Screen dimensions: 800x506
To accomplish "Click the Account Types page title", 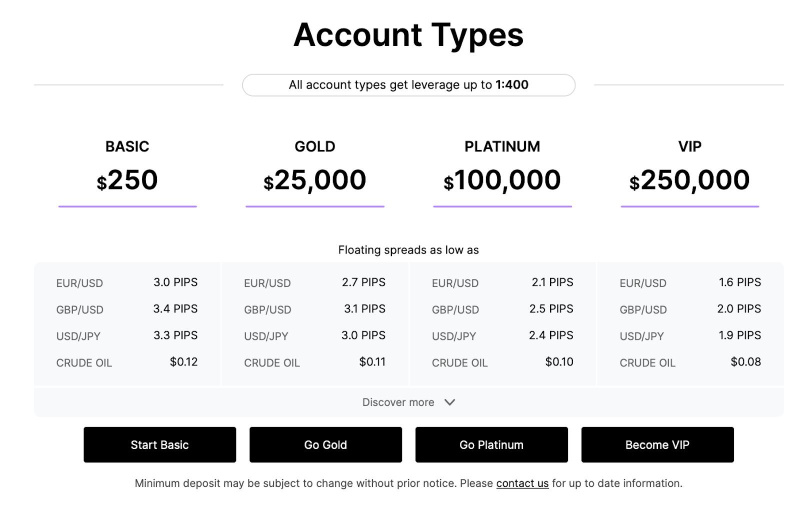I will (x=408, y=35).
